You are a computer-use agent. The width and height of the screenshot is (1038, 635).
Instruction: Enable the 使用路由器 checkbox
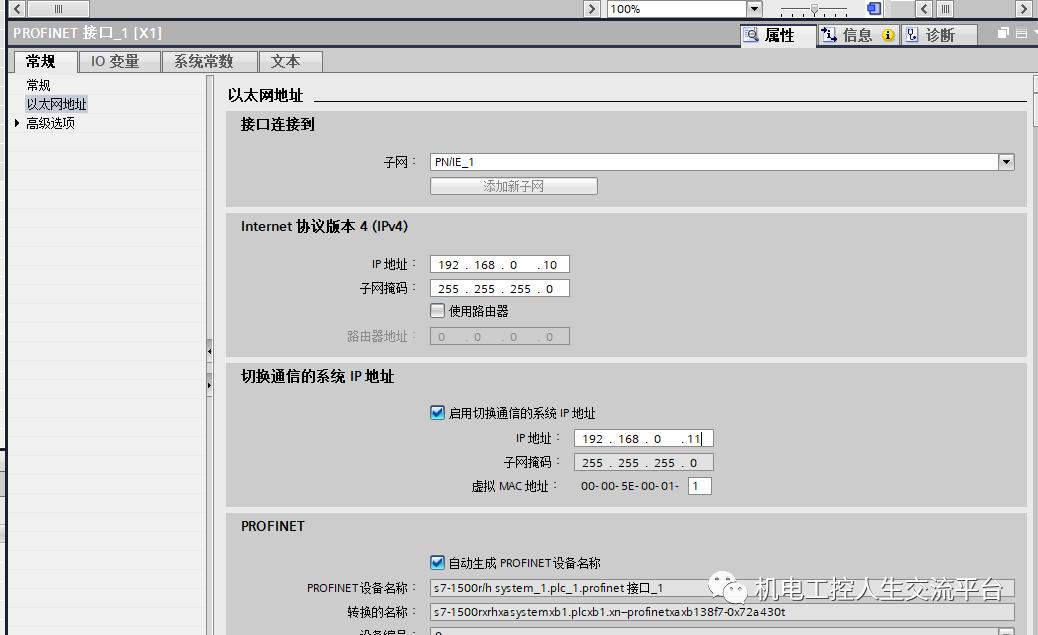437,310
